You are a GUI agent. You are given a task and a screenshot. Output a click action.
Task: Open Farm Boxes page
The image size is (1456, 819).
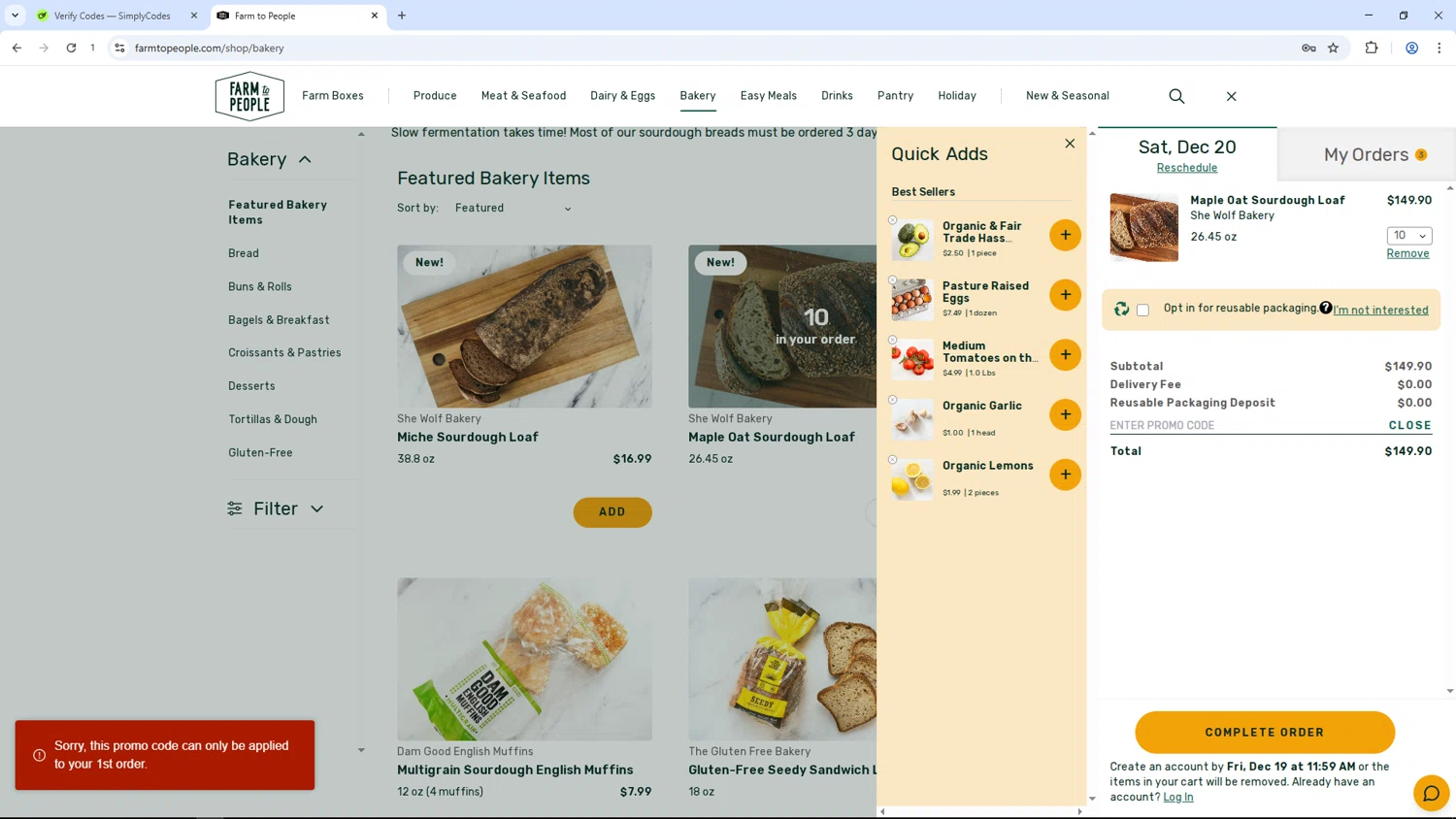pos(333,96)
